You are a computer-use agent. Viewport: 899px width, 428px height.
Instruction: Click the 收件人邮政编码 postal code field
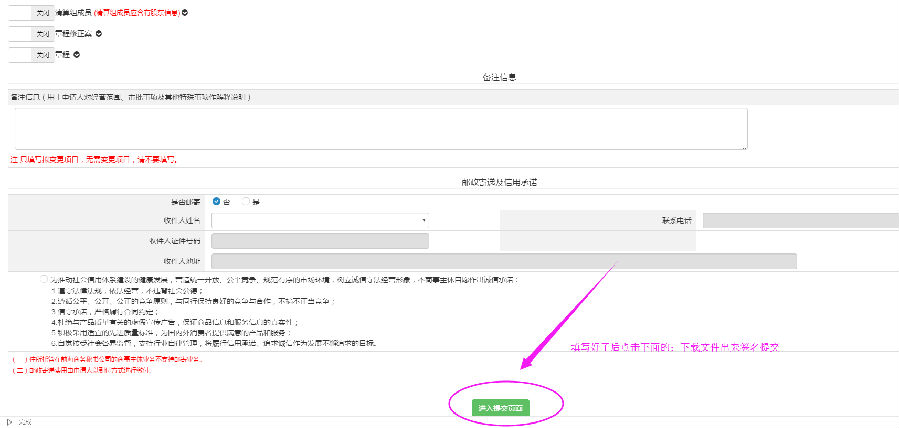click(x=319, y=241)
